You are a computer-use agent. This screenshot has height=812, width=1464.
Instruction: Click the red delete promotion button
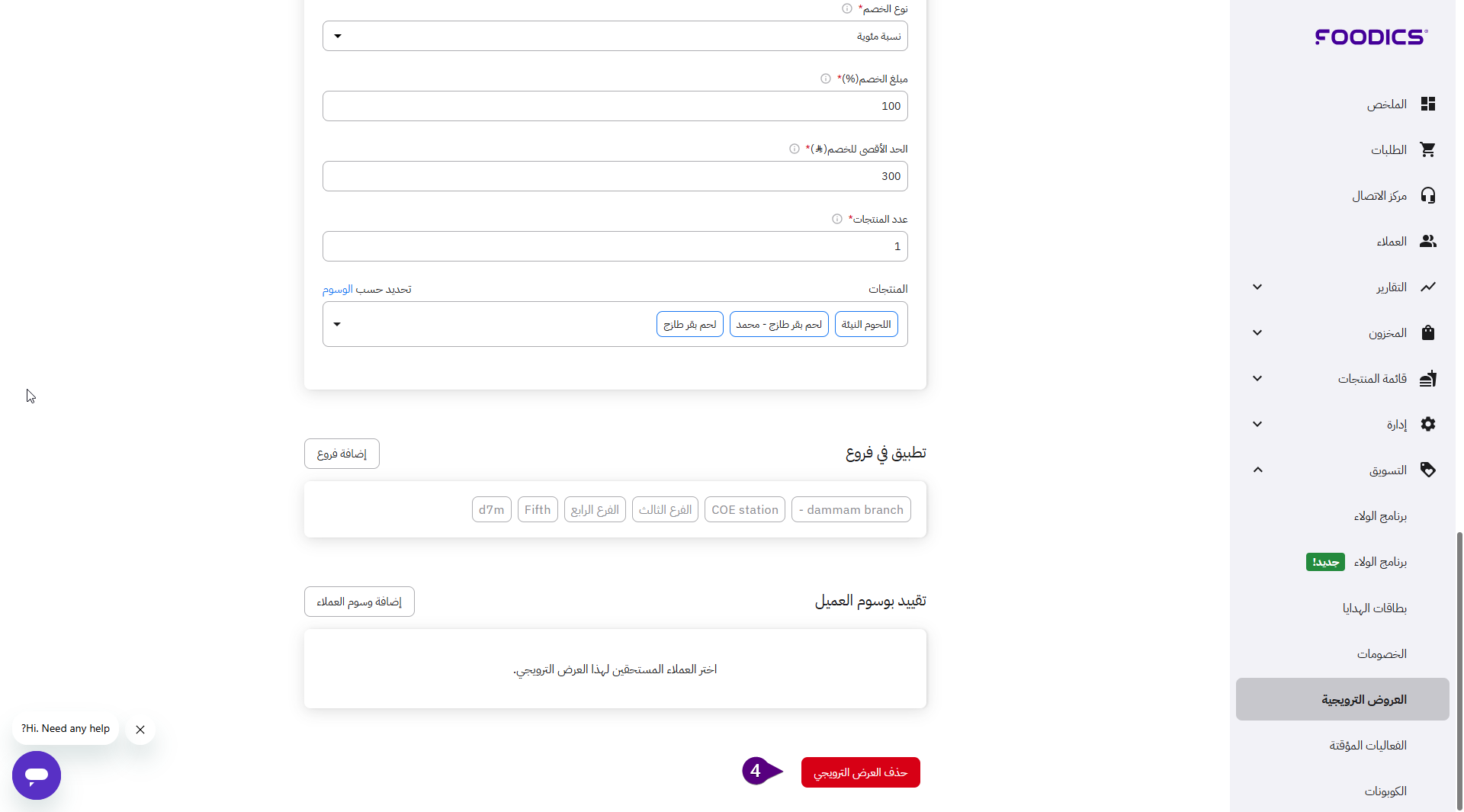(860, 772)
